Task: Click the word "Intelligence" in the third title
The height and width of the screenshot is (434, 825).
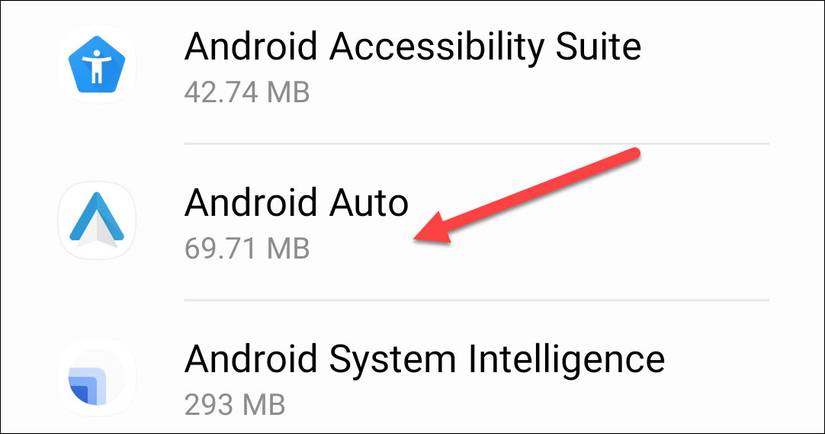Action: (567, 361)
